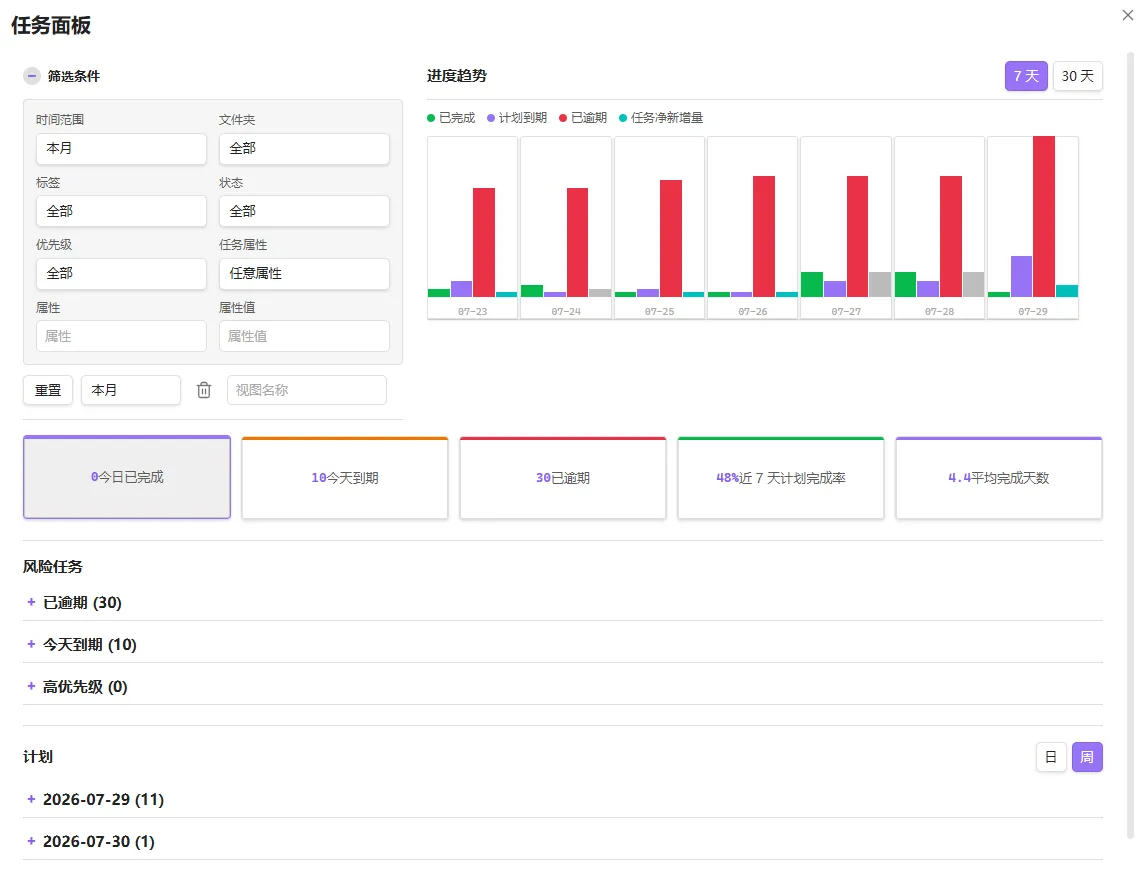
Task: Click the trash delete view icon
Action: point(204,390)
